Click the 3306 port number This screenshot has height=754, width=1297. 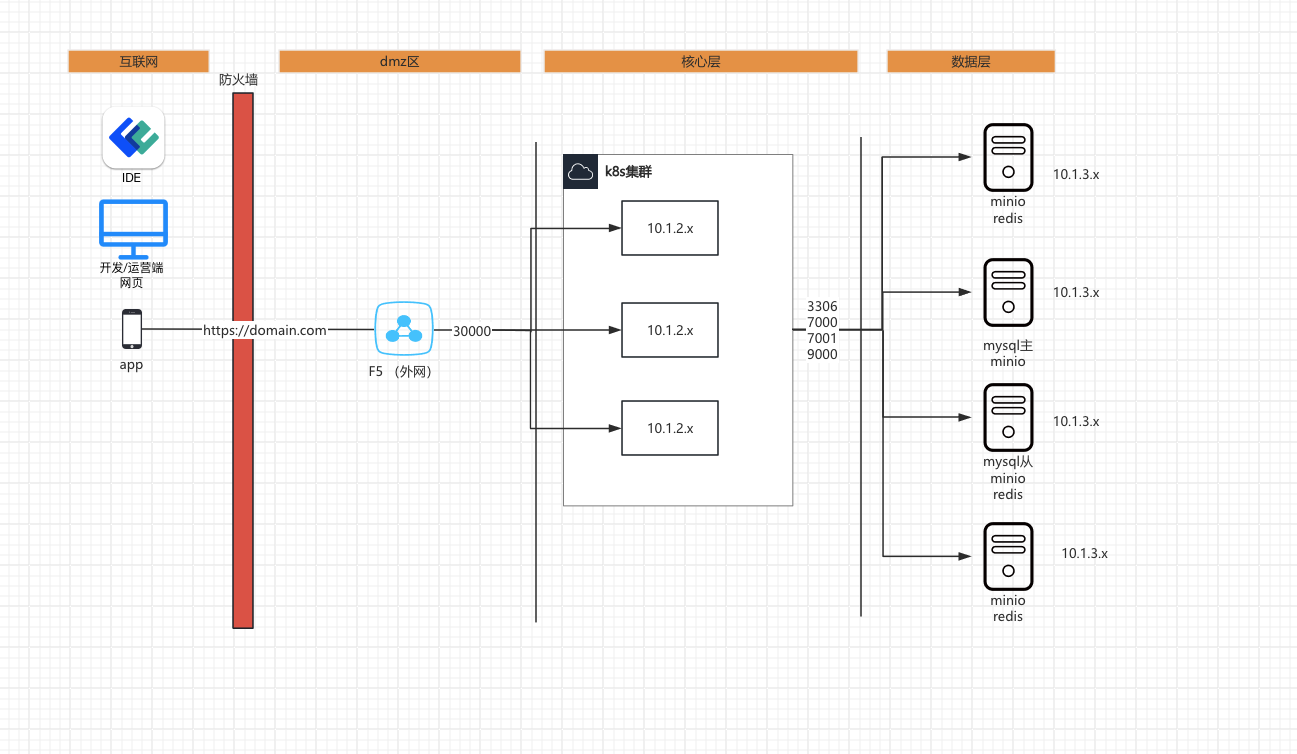(822, 306)
